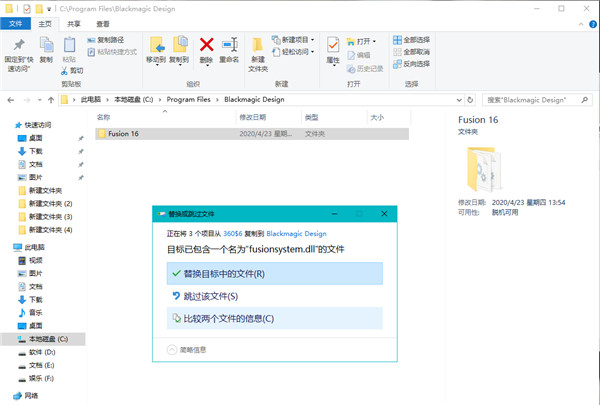This screenshot has height=405, width=600.
Task: Open recent locations dropdown arrow
Action: (x=39, y=100)
